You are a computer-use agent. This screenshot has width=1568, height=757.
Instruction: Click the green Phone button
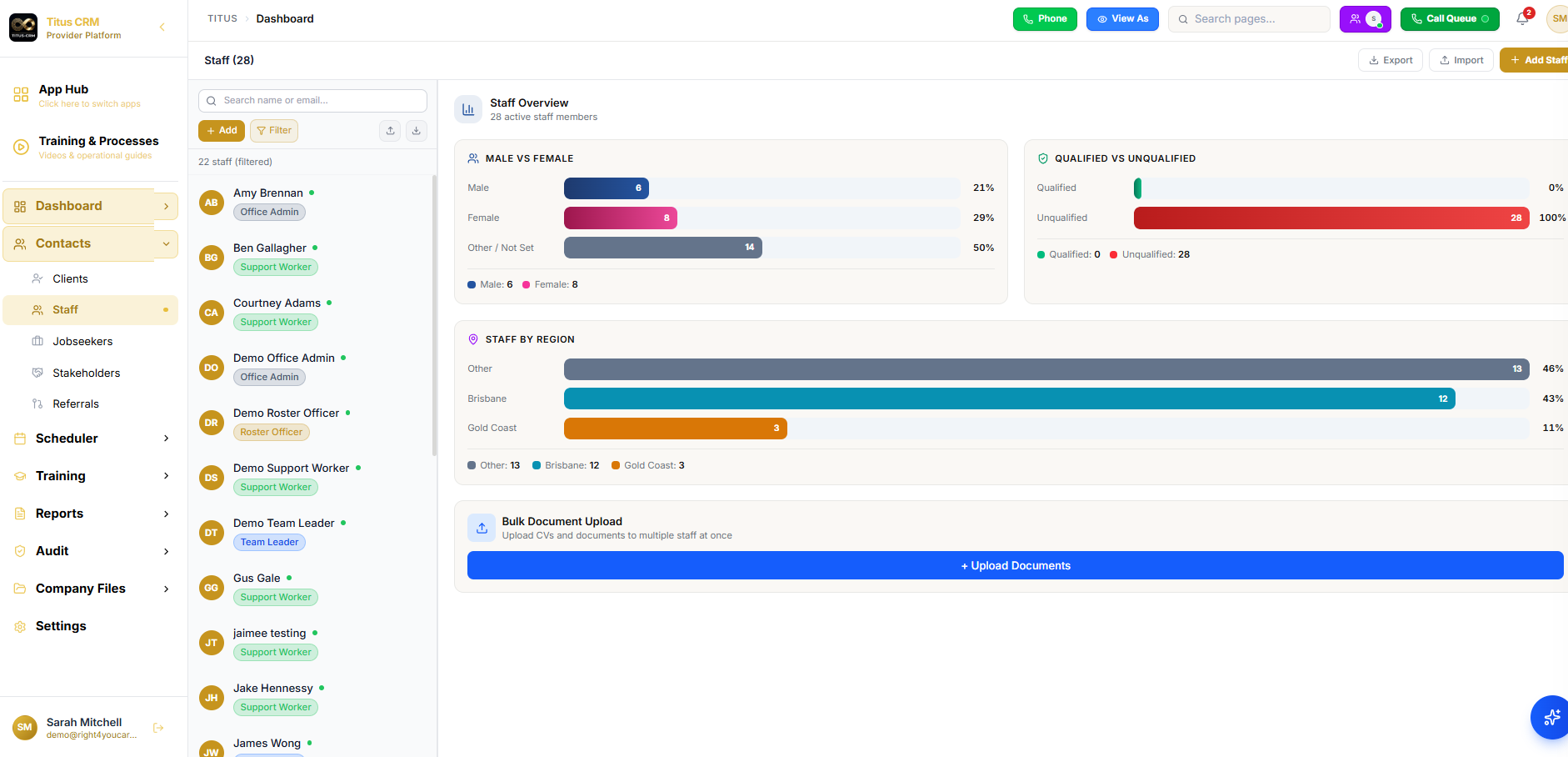[x=1045, y=19]
